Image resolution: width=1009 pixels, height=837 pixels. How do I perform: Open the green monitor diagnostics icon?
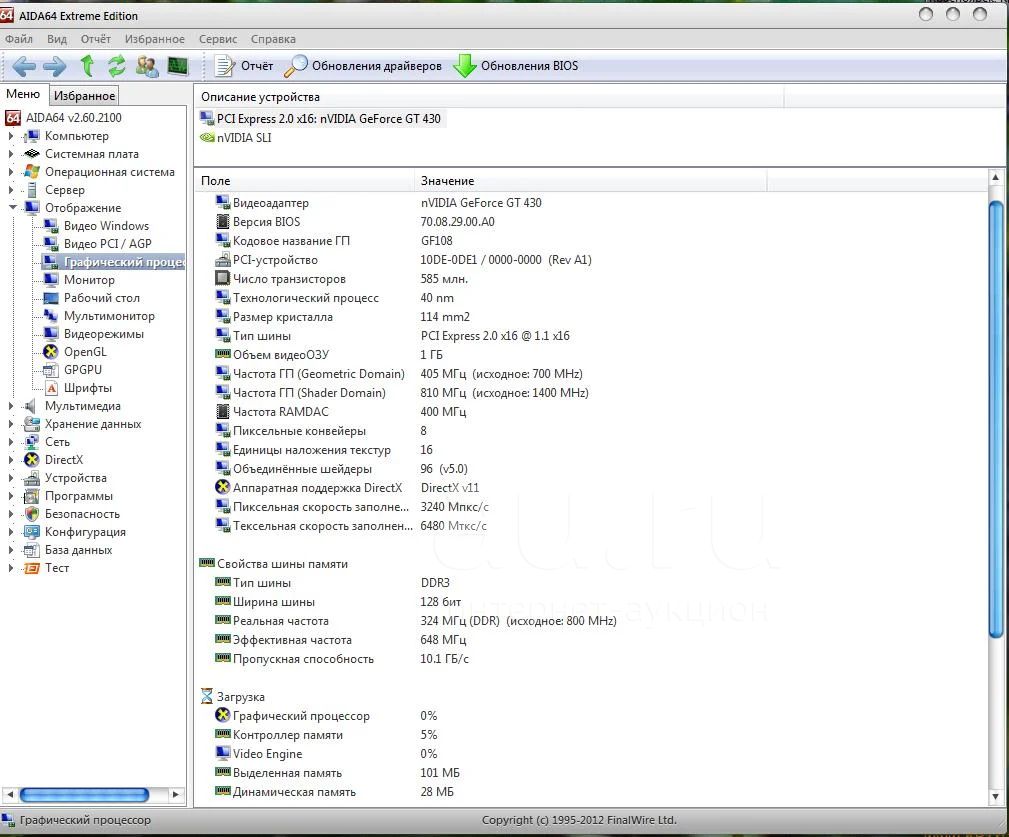[x=178, y=66]
